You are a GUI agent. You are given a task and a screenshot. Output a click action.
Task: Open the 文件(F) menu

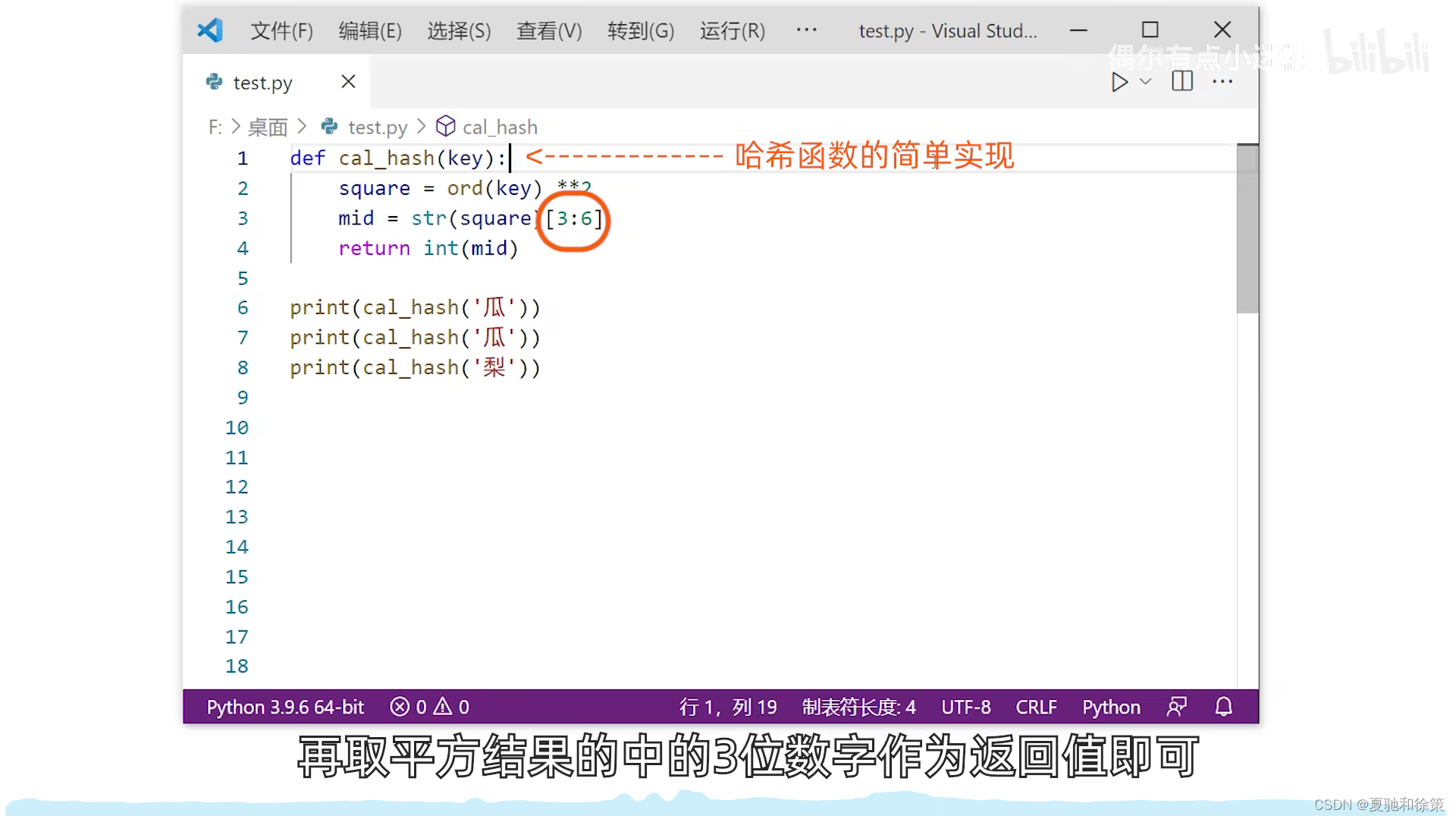pyautogui.click(x=281, y=30)
